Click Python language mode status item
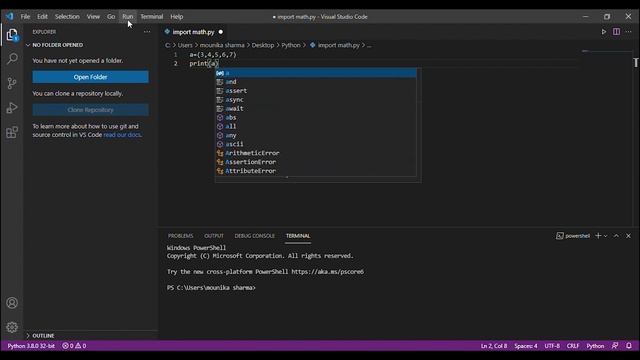 coord(595,346)
